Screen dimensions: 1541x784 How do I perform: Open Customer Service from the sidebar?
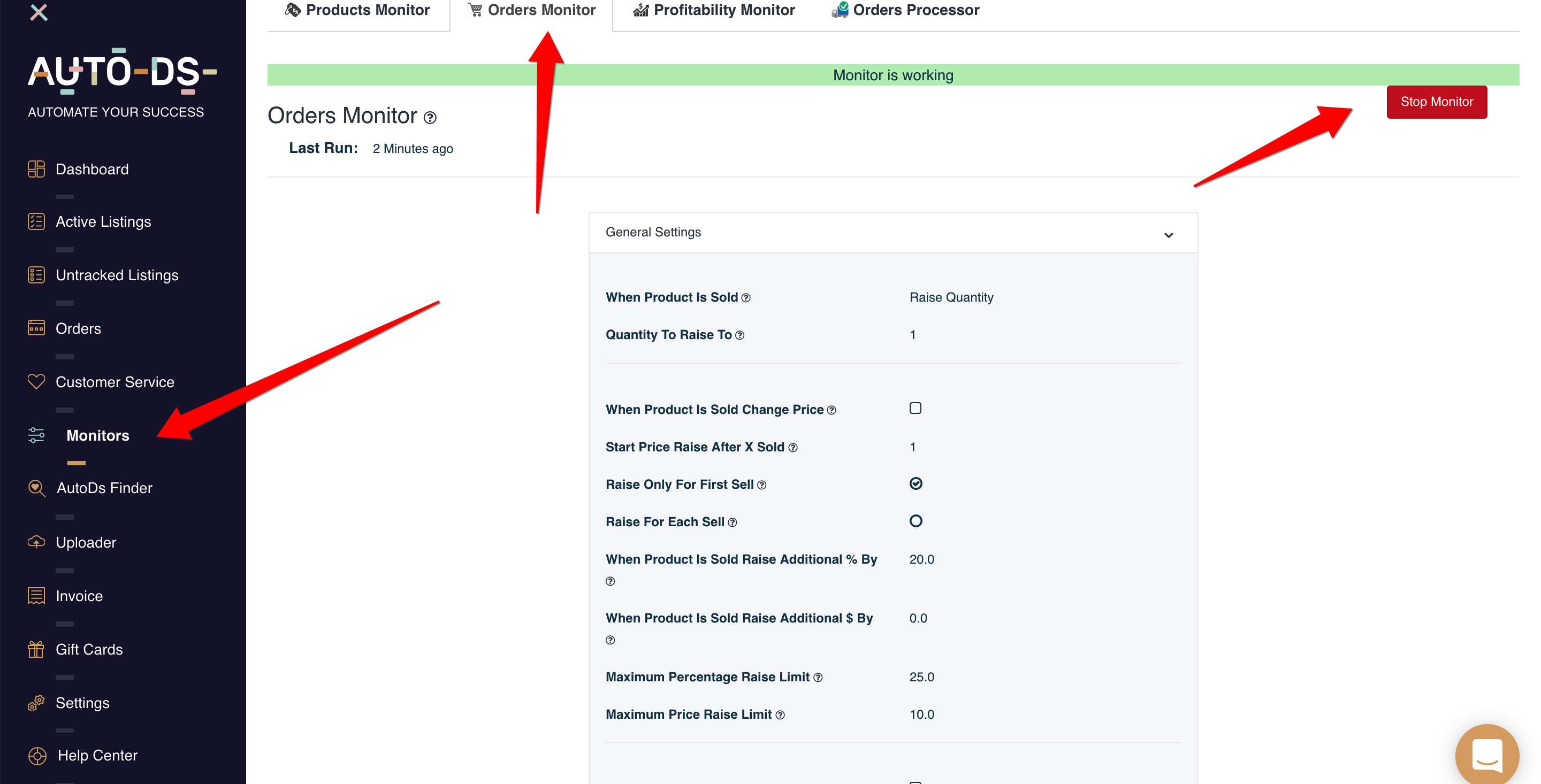click(115, 382)
